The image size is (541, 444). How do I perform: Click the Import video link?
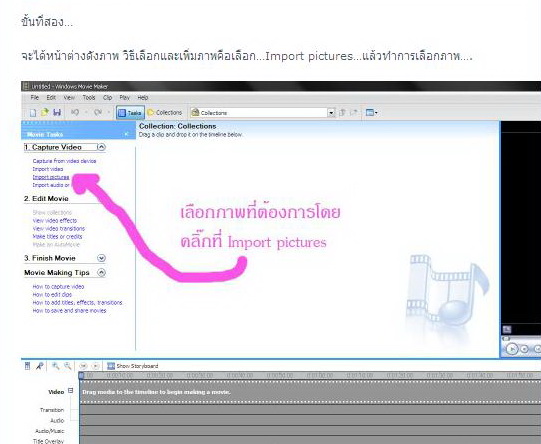(x=48, y=169)
